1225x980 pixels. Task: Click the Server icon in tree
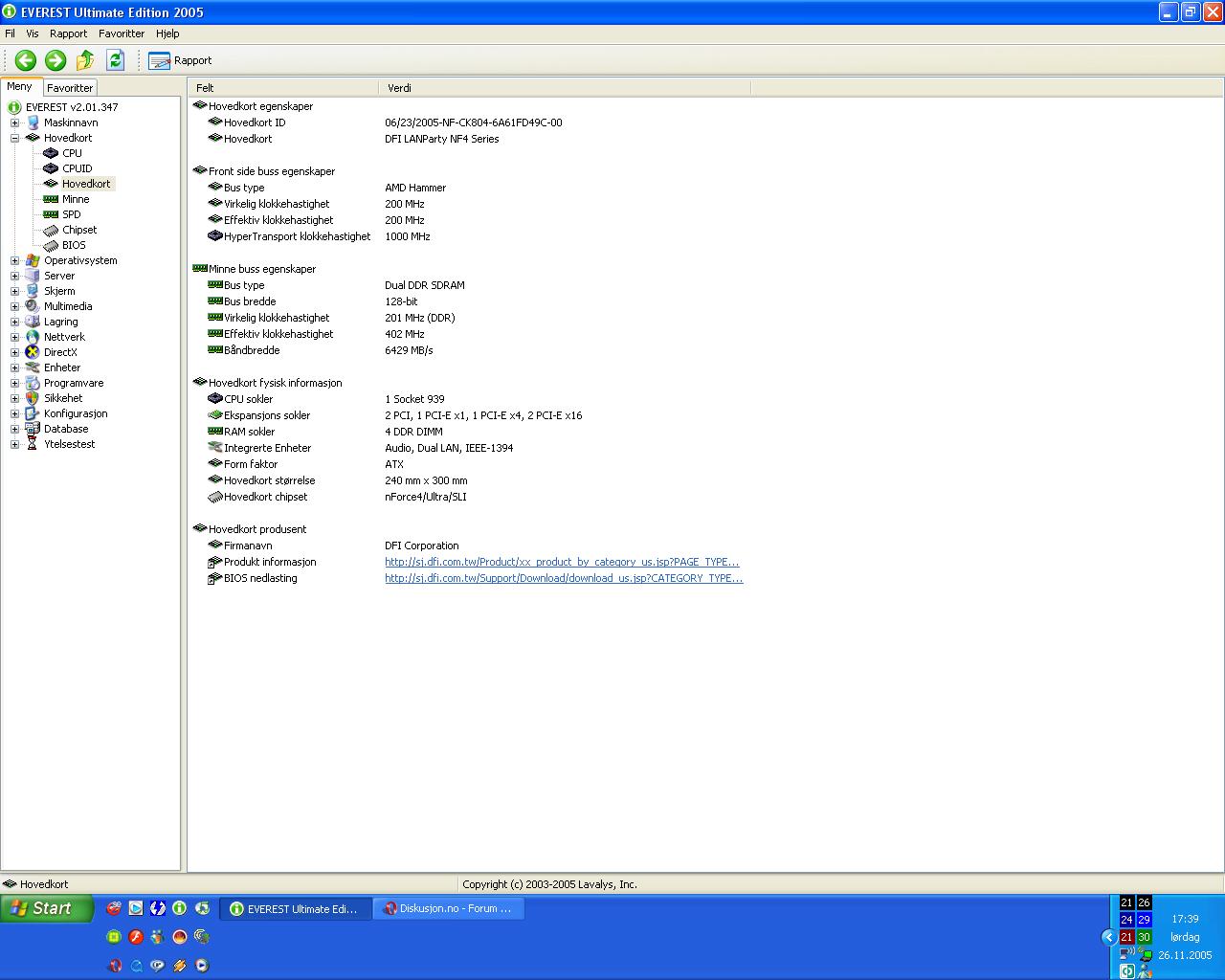click(33, 276)
